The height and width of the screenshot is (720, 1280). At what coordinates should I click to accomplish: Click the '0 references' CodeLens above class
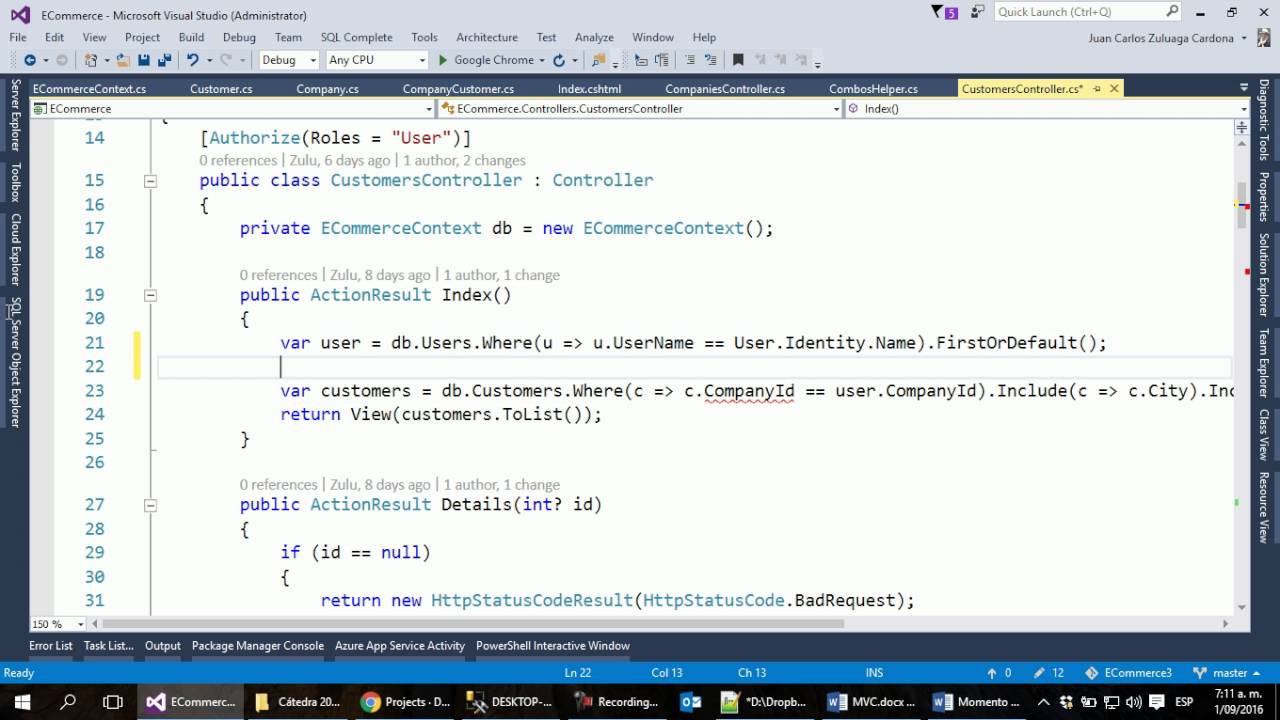point(238,160)
